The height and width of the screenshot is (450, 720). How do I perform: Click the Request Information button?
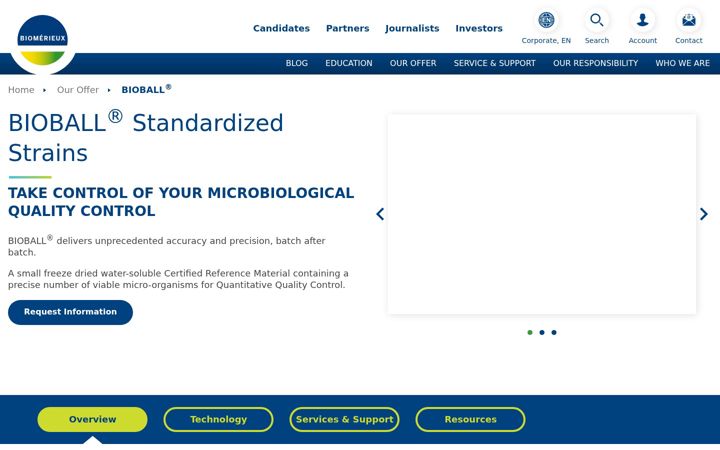(70, 312)
